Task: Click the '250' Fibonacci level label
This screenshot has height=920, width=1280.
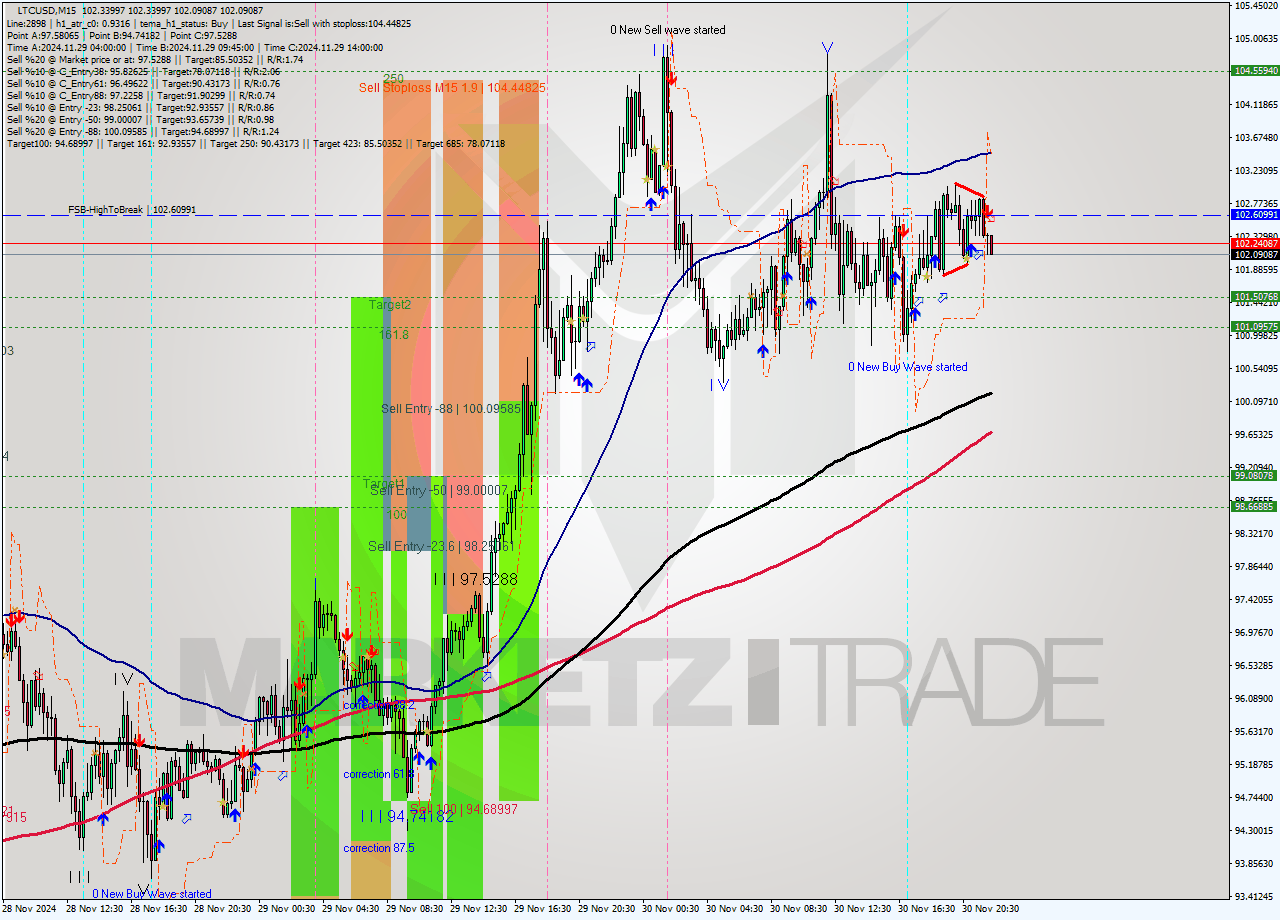Action: click(393, 78)
